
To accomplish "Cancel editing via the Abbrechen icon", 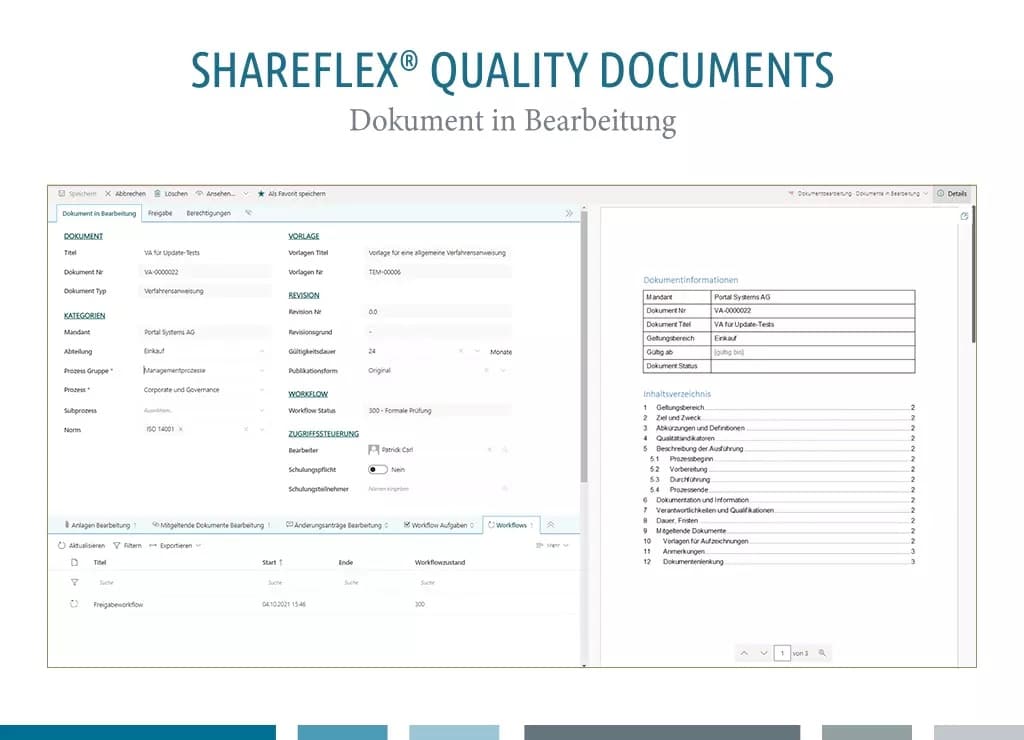I will coord(108,193).
